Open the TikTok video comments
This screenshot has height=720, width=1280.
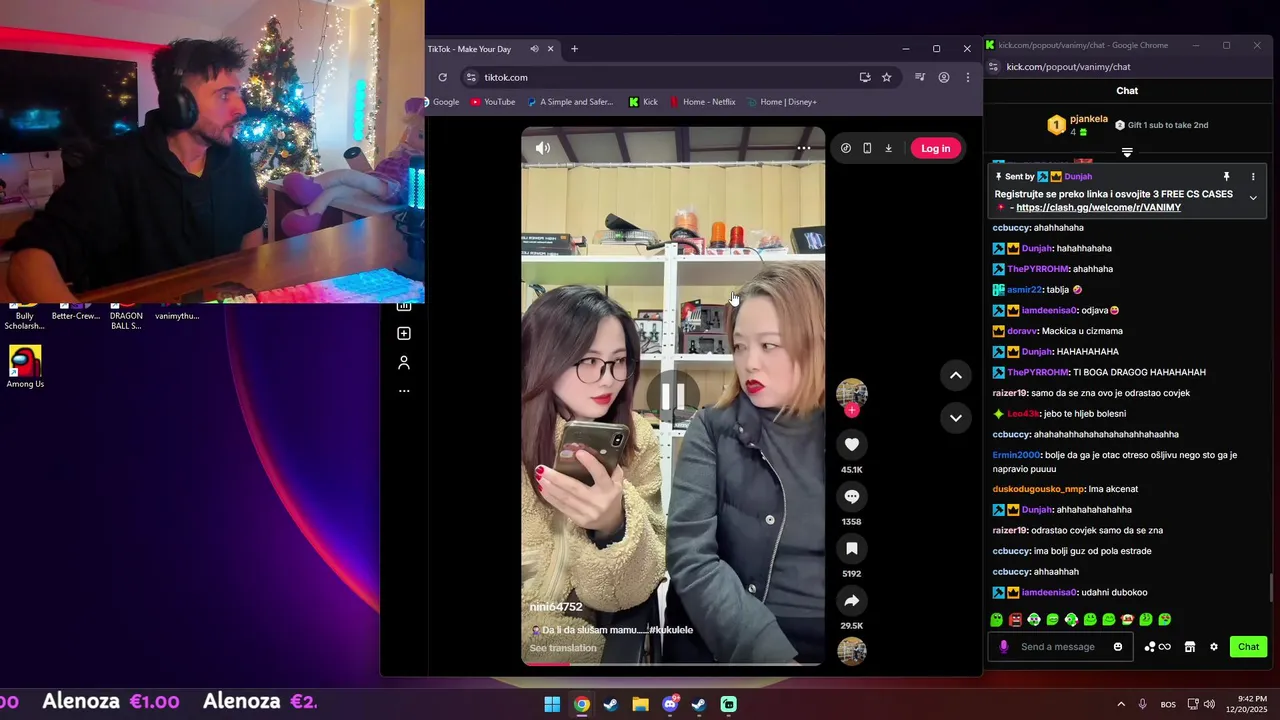pyautogui.click(x=852, y=497)
